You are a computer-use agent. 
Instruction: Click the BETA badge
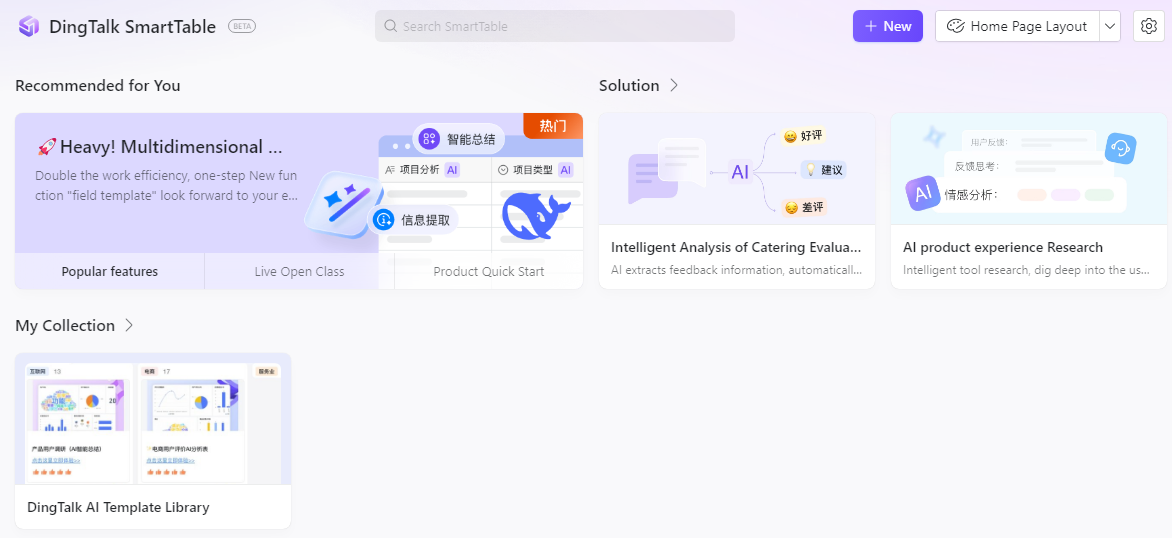tap(241, 26)
